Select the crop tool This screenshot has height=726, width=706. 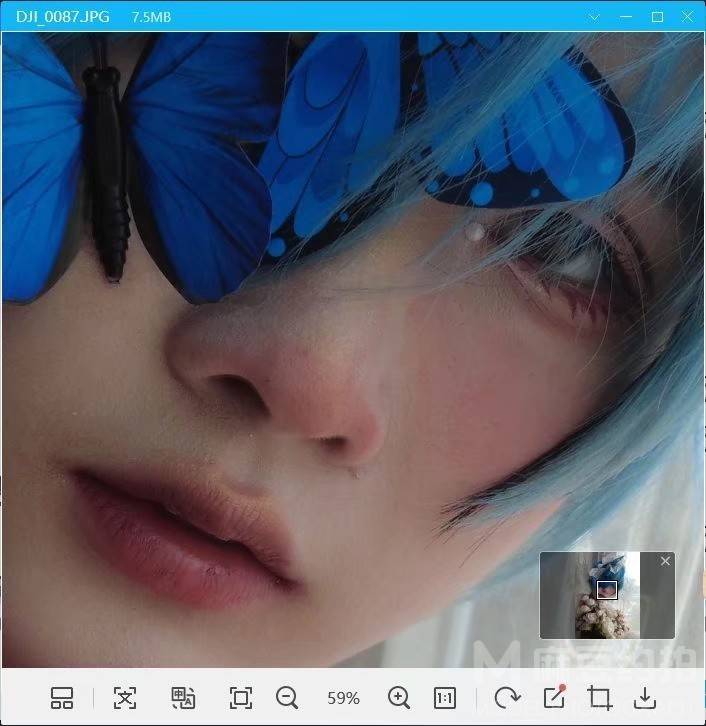coord(600,698)
